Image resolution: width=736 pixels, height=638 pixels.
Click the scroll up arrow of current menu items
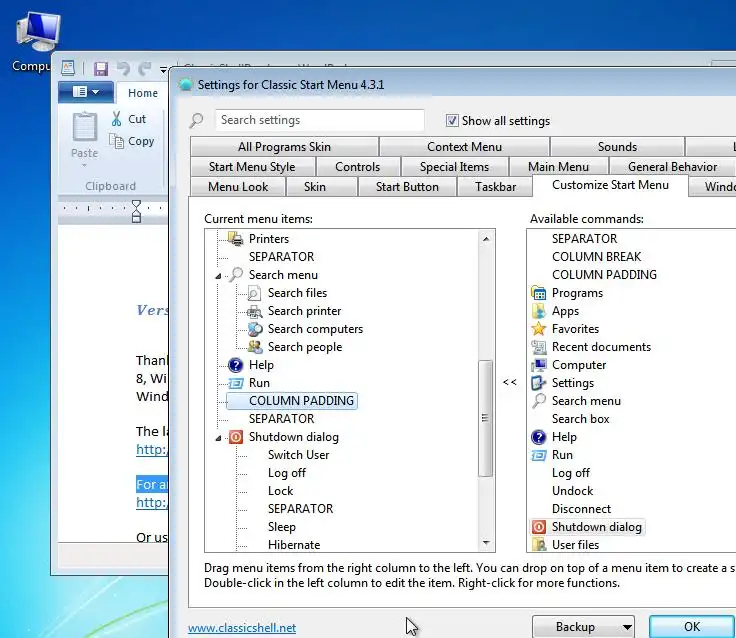point(486,239)
